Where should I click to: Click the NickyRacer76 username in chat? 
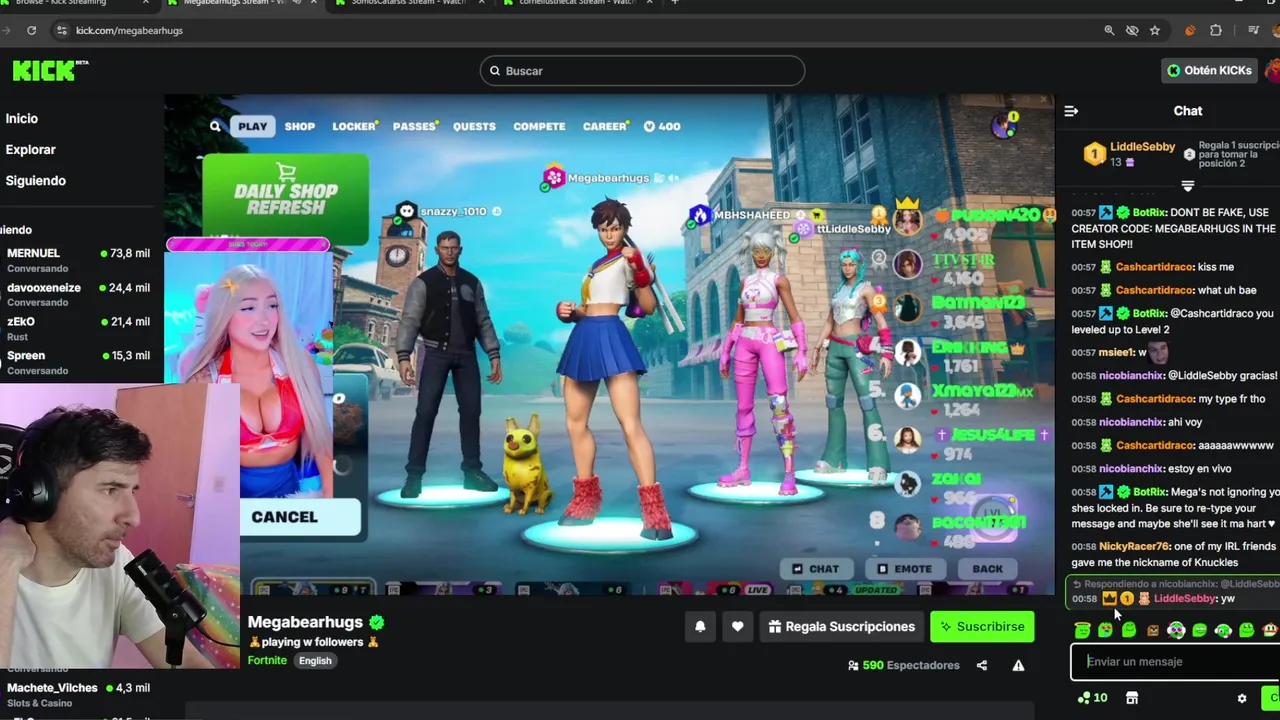pyautogui.click(x=1134, y=546)
